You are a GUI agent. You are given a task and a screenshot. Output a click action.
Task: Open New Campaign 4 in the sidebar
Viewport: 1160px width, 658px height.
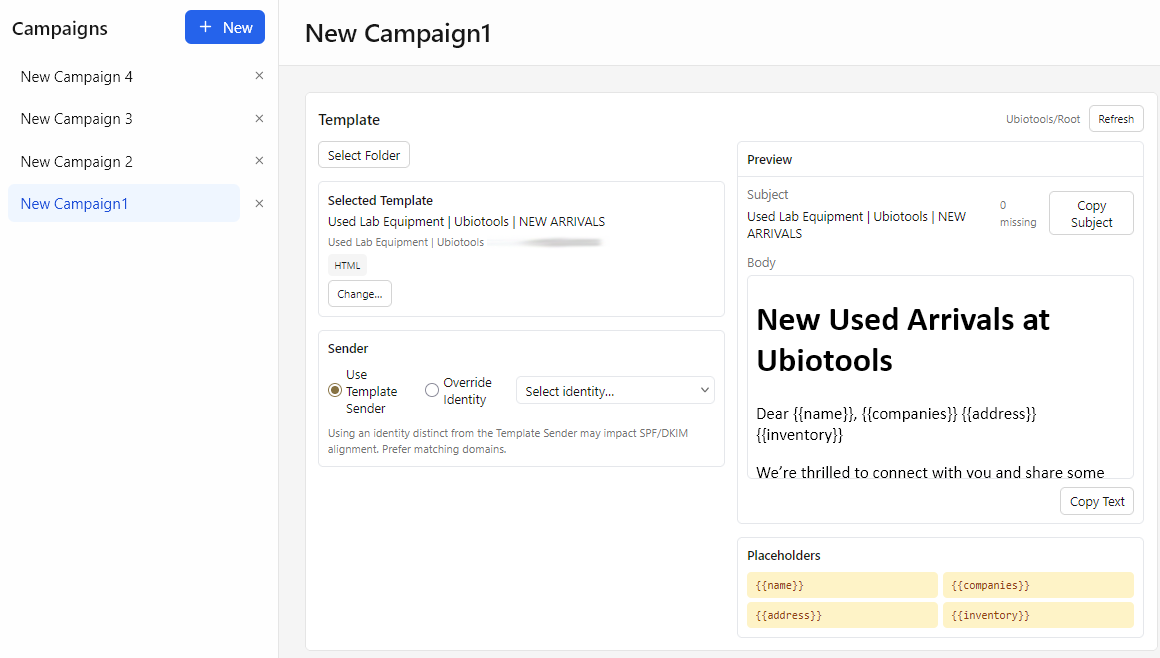click(77, 77)
